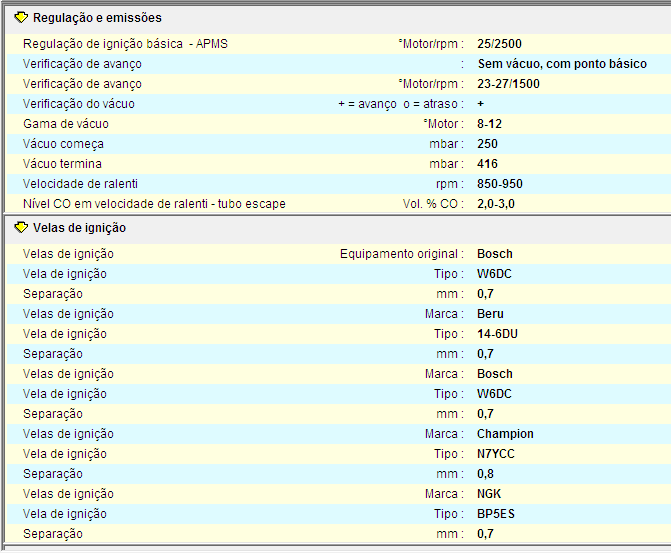This screenshot has height=553, width=671.
Task: Click the value 8-12
Action: coord(489,124)
